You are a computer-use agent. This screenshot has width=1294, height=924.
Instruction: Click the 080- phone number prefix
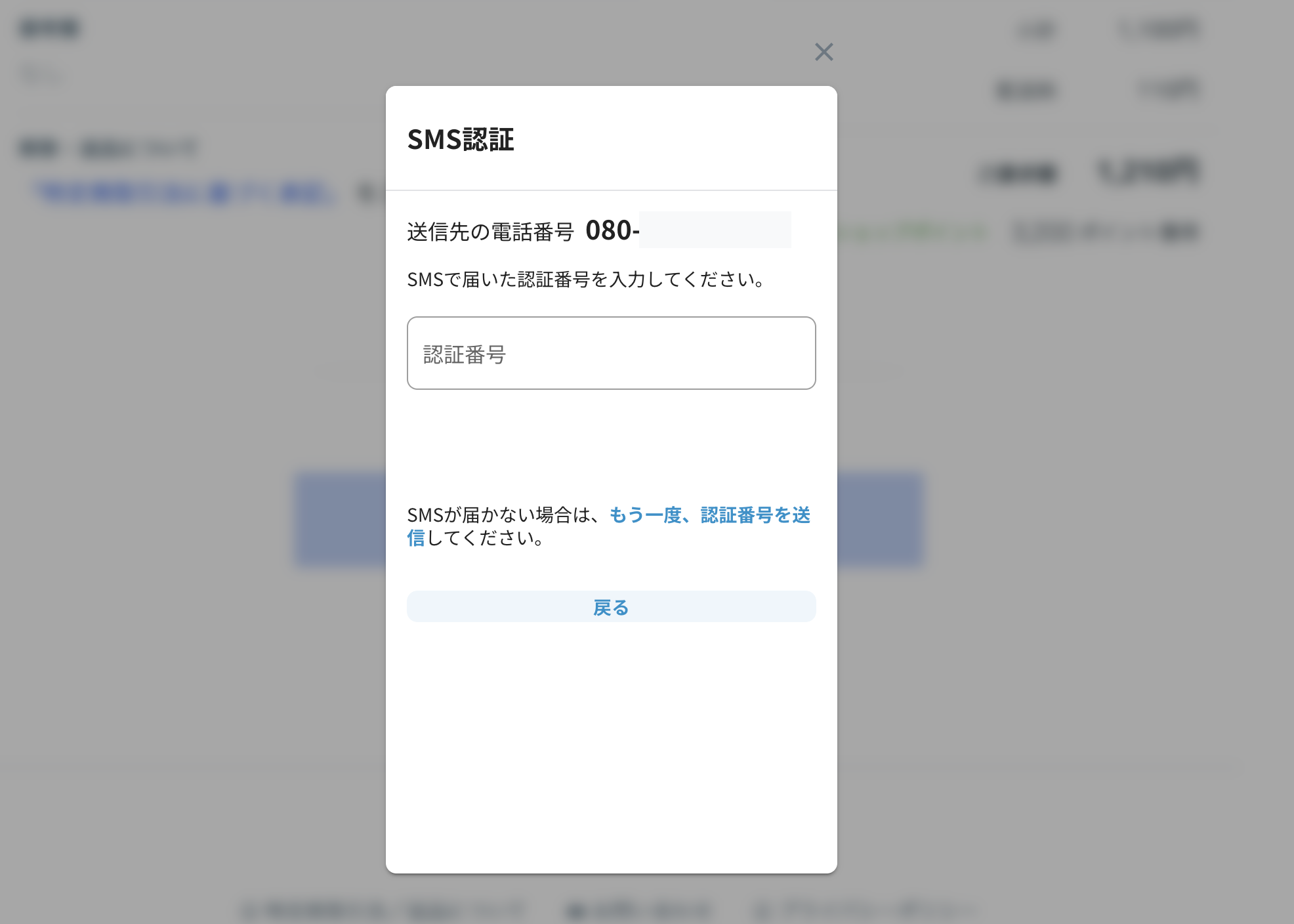click(x=612, y=230)
